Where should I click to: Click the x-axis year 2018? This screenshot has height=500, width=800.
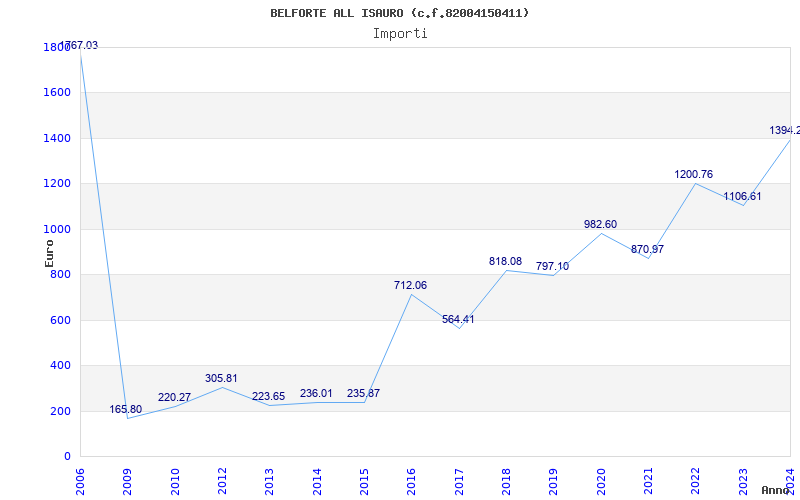(506, 482)
